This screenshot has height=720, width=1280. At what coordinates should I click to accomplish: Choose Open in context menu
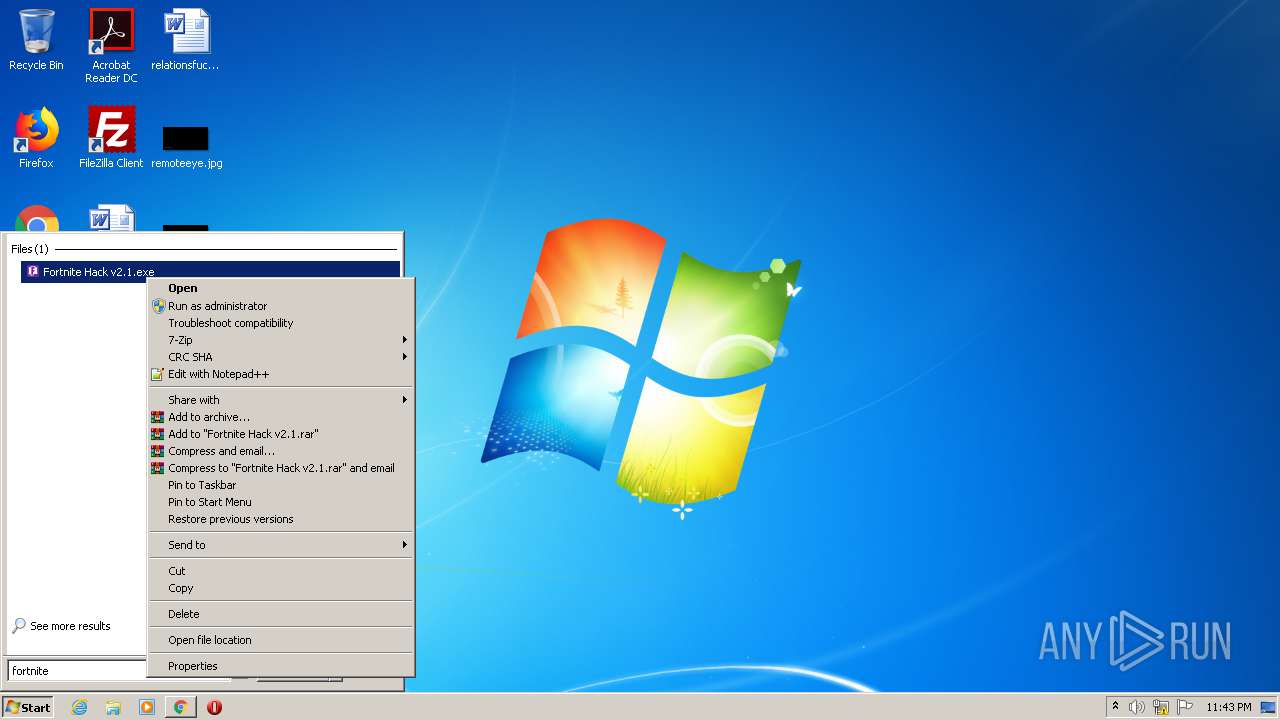(x=280, y=288)
